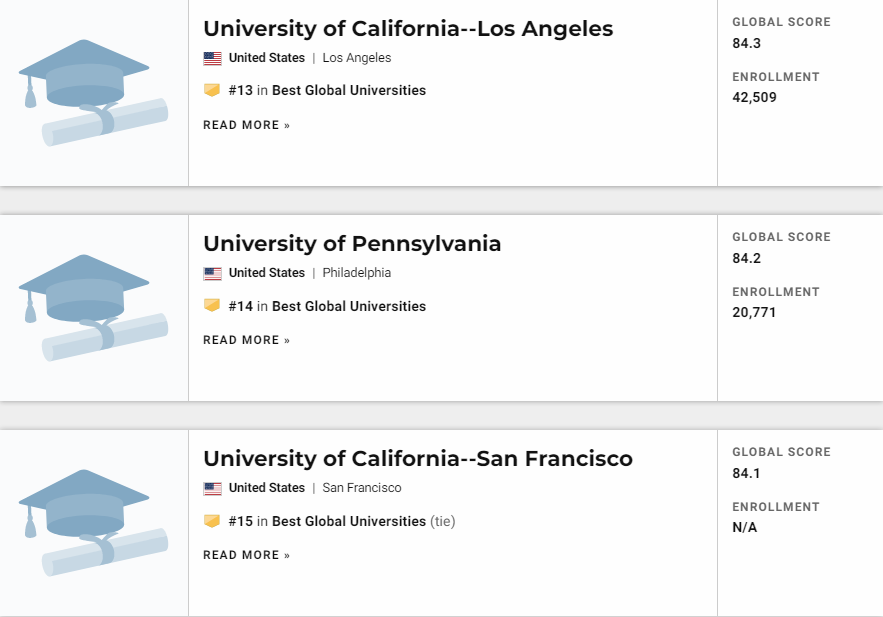
Task: Open the University of California--Los Angeles title link
Action: pos(408,28)
